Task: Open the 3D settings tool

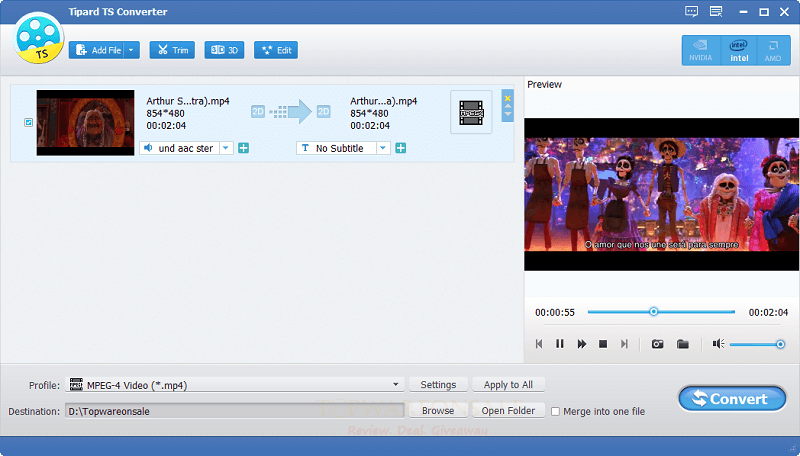Action: pos(224,50)
